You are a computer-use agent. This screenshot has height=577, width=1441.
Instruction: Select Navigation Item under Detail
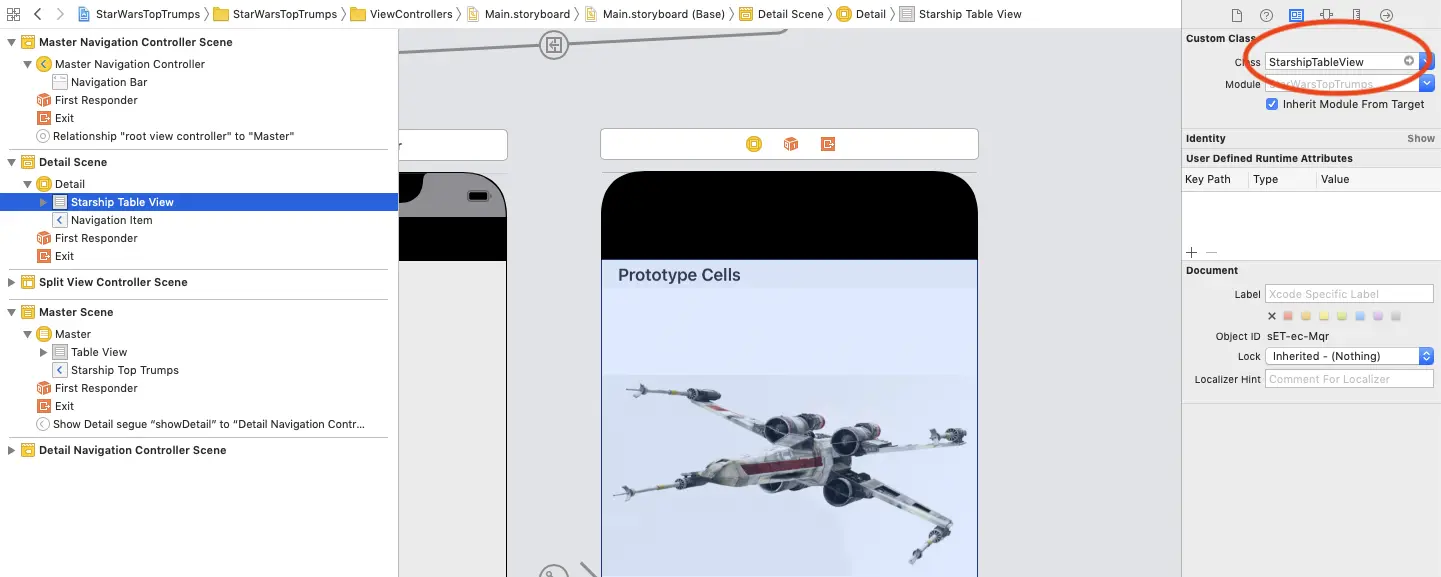111,220
